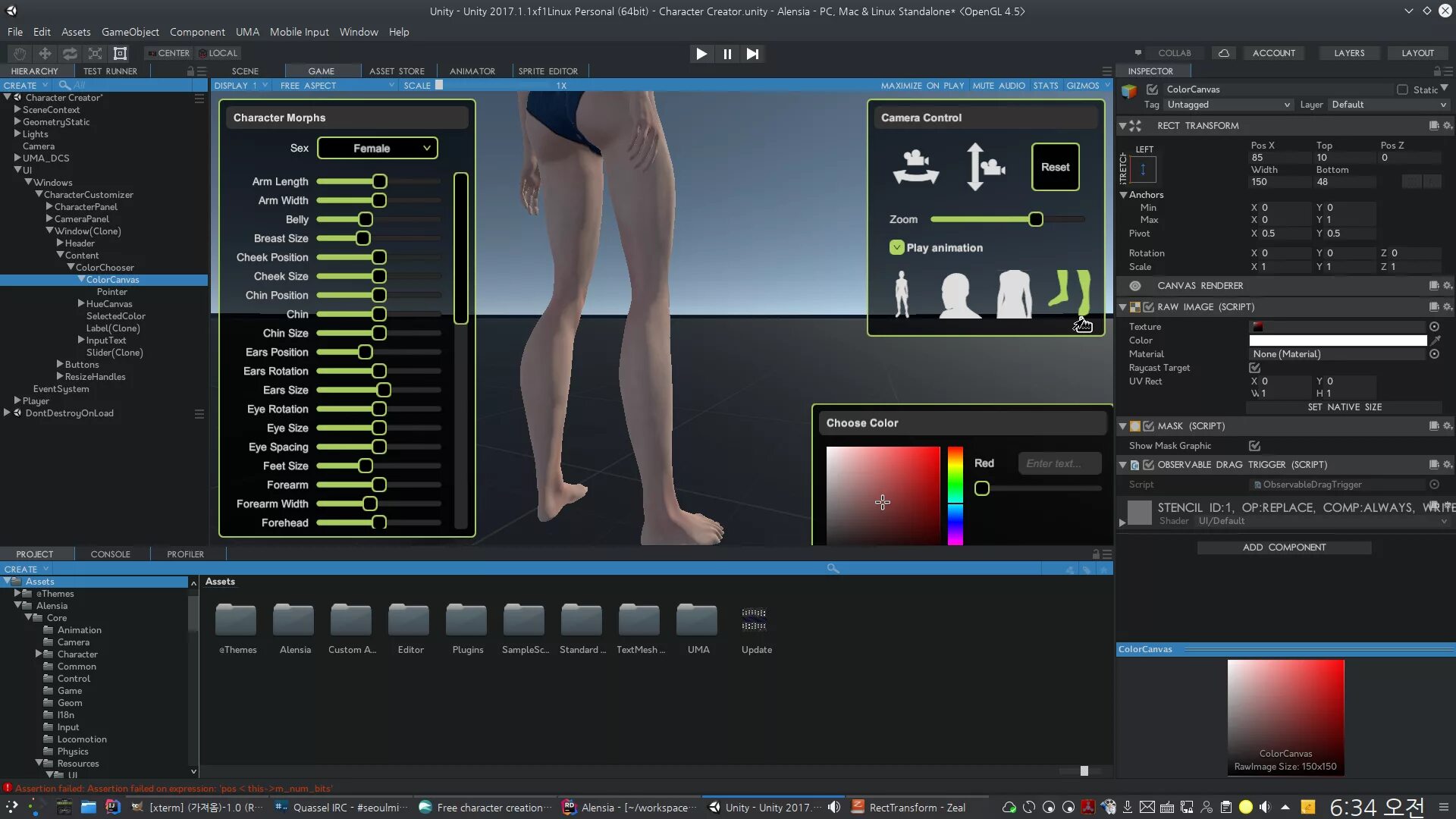Select the Hand tool in toolbar
Image resolution: width=1456 pixels, height=819 pixels.
pyautogui.click(x=20, y=53)
